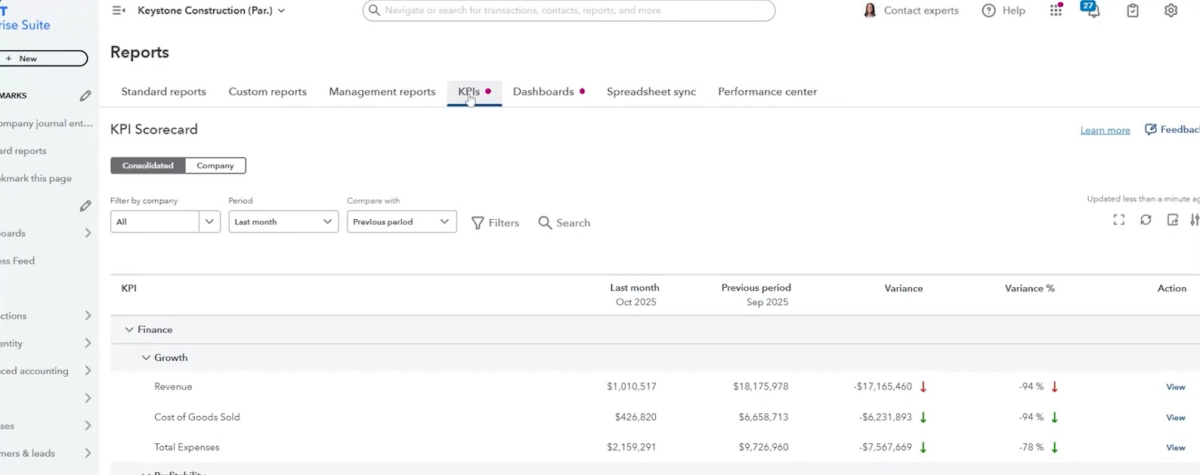Click the Feedback icon

[x=1150, y=129]
